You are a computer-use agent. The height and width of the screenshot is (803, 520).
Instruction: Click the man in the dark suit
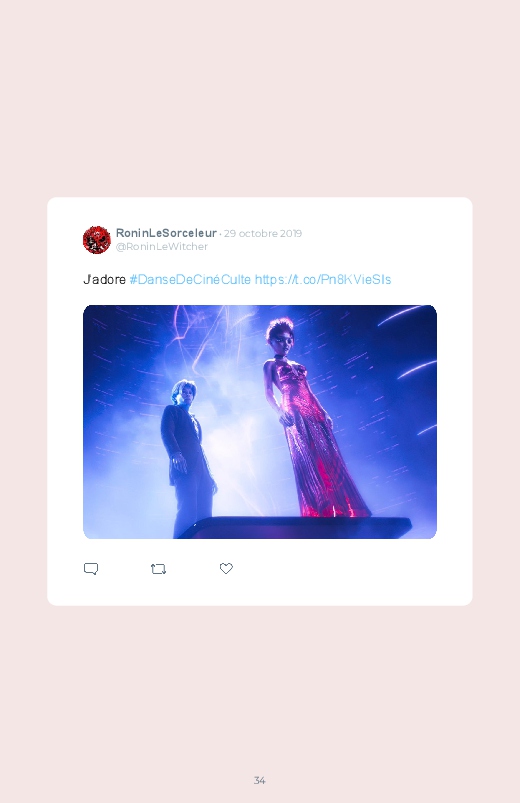(x=188, y=458)
